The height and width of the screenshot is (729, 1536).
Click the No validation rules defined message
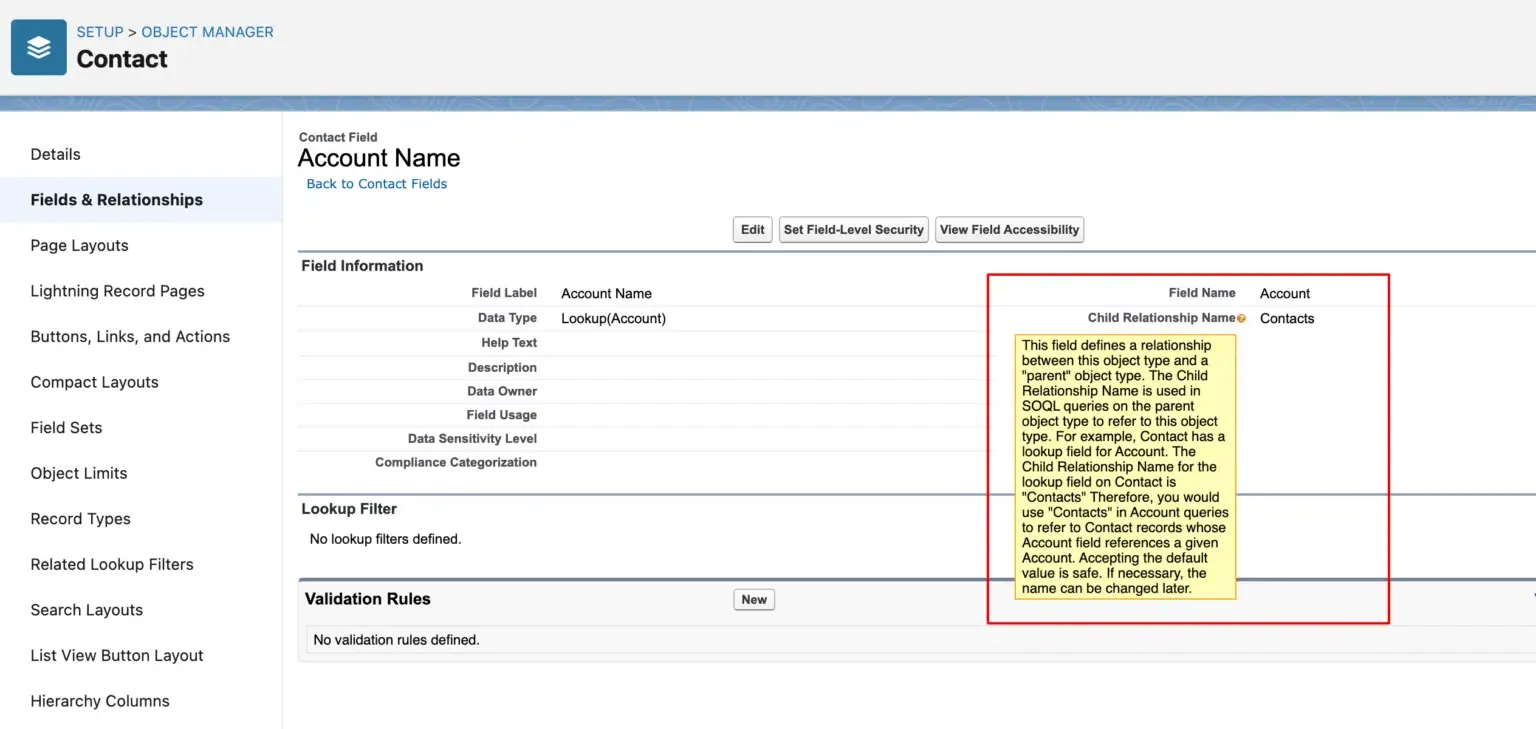click(x=397, y=640)
